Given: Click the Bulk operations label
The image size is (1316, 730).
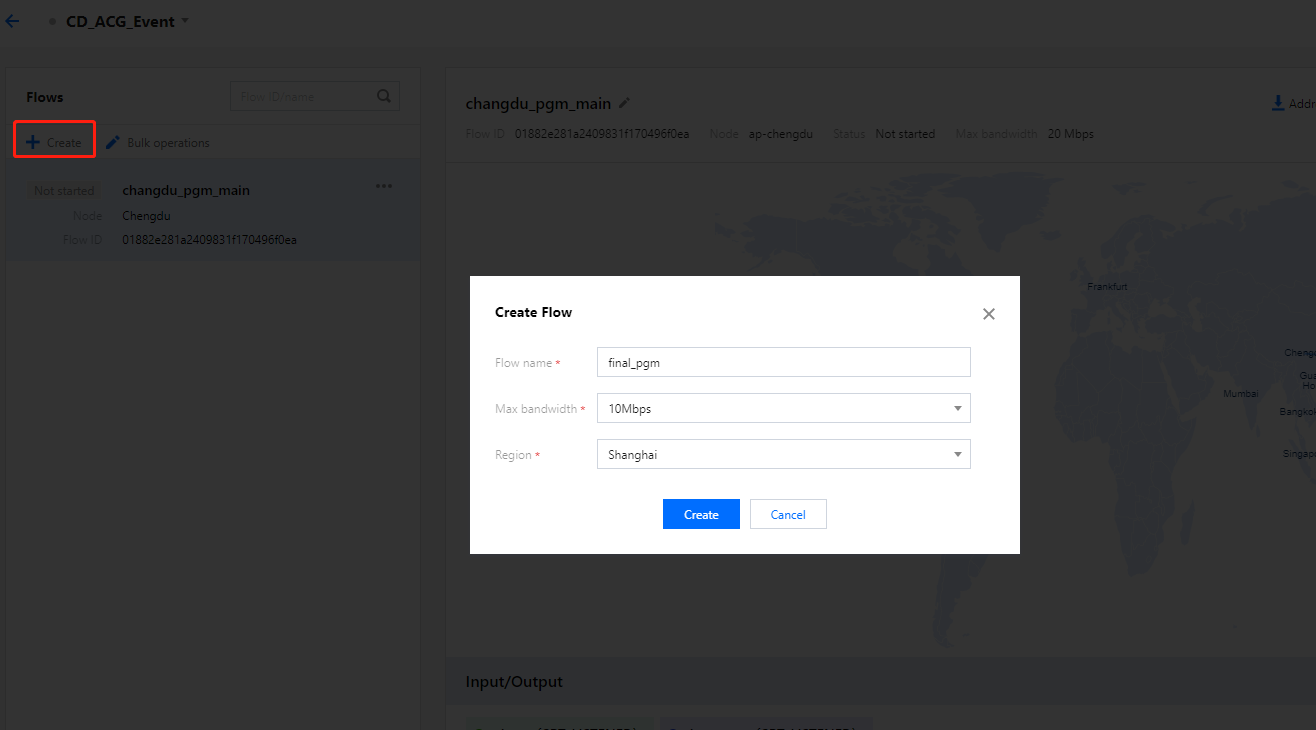Looking at the screenshot, I should point(168,143).
